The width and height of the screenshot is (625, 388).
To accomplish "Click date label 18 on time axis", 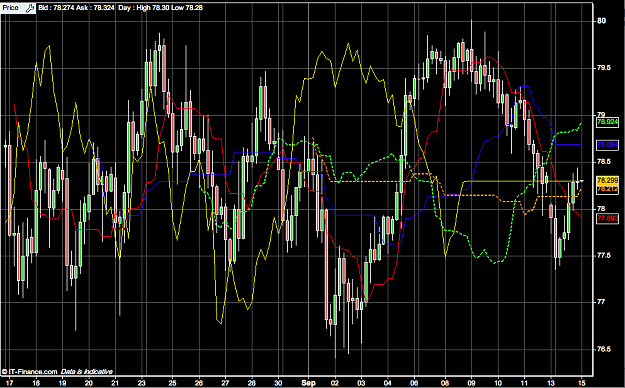I will [x=36, y=383].
